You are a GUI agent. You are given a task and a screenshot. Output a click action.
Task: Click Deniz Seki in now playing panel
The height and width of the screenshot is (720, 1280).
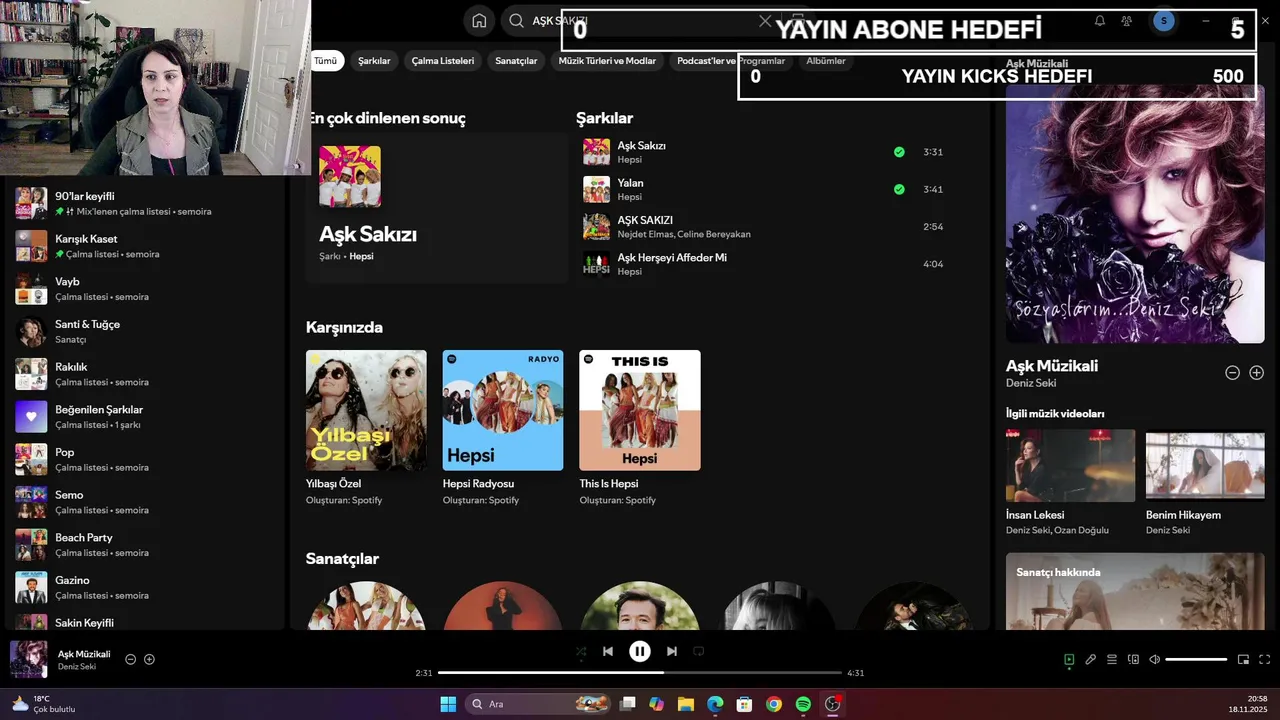(1031, 383)
